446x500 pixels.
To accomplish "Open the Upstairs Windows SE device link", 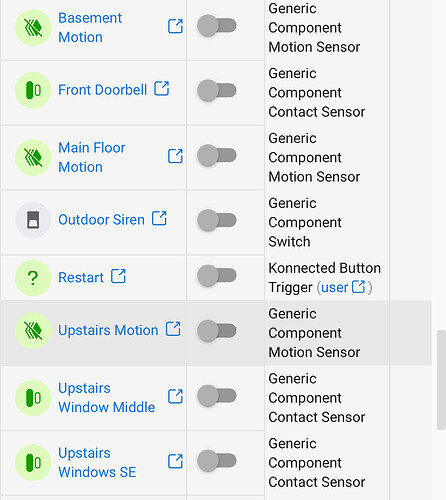I will click(97, 463).
